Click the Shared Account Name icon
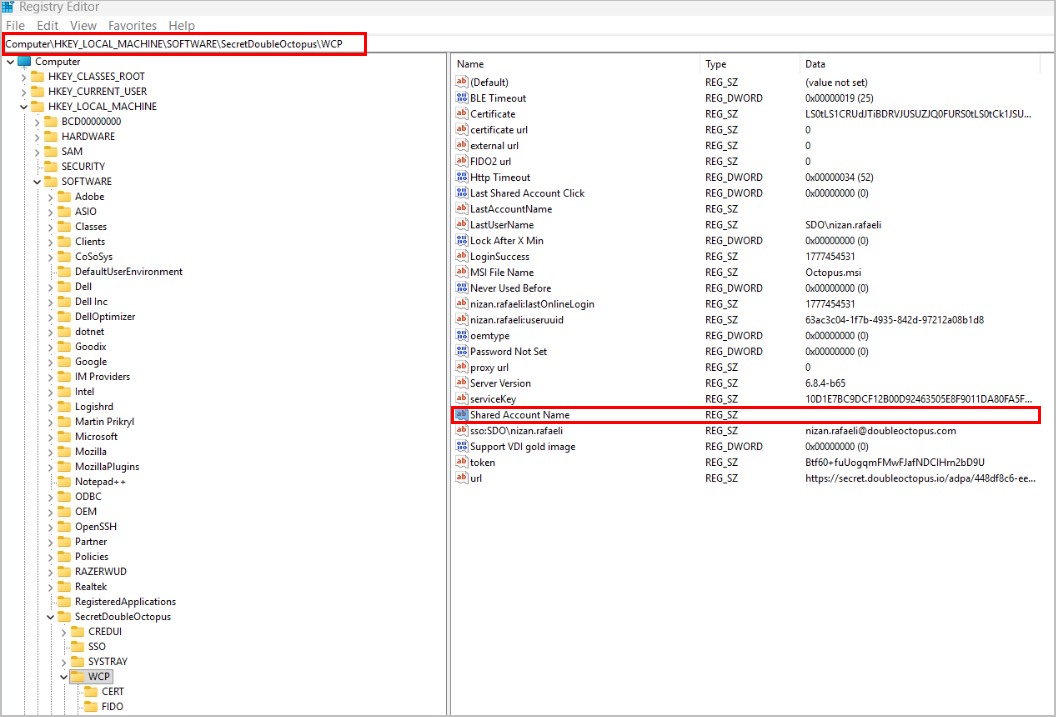1056x717 pixels. pyautogui.click(x=461, y=414)
